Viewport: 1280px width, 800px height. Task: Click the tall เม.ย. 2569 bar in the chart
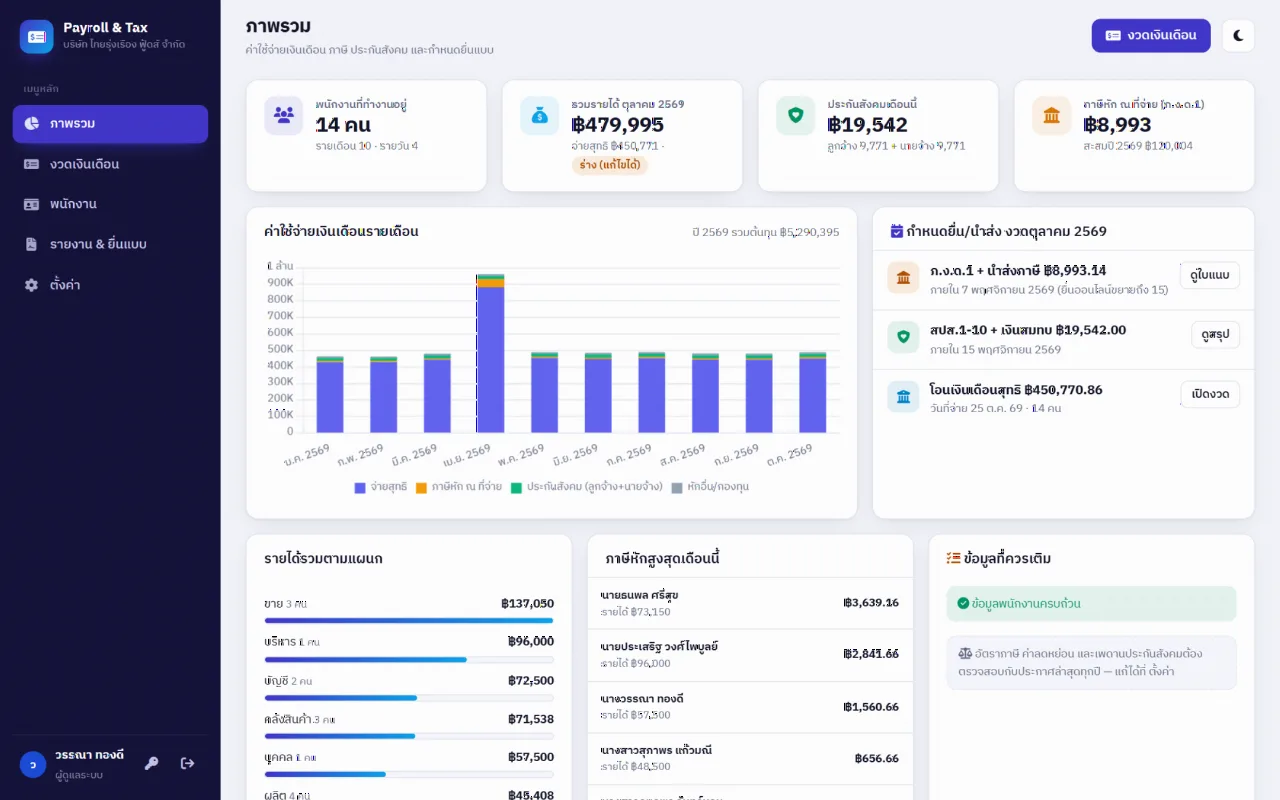point(490,353)
